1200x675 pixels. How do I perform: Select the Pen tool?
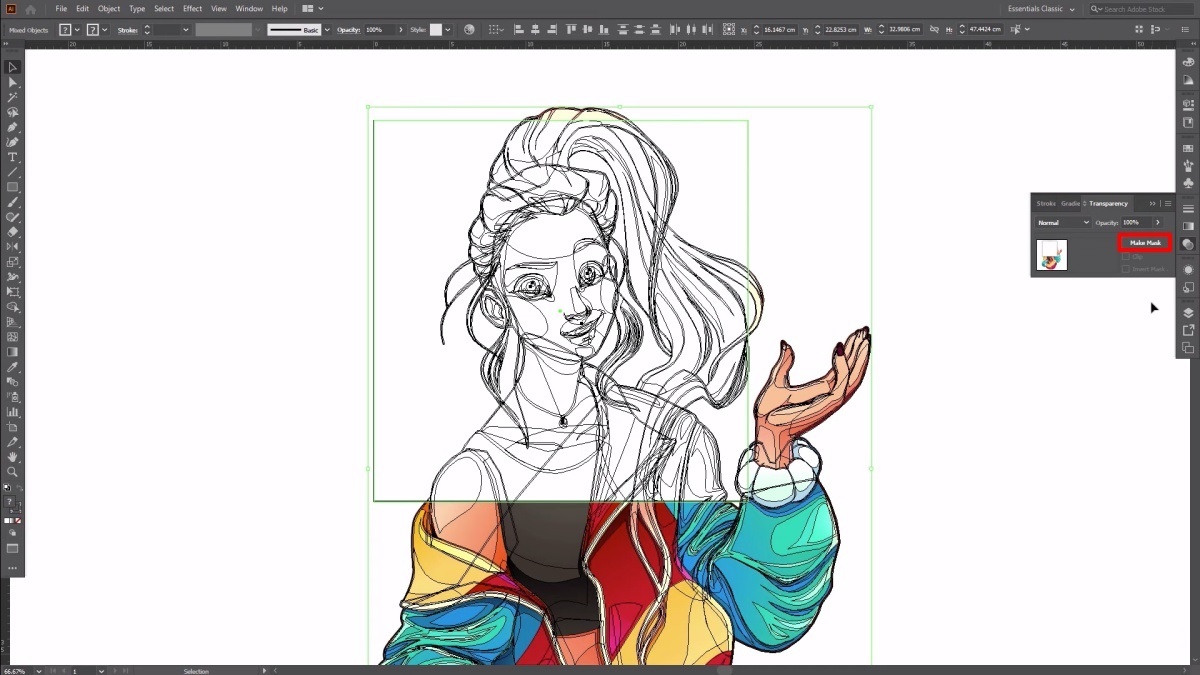point(13,128)
